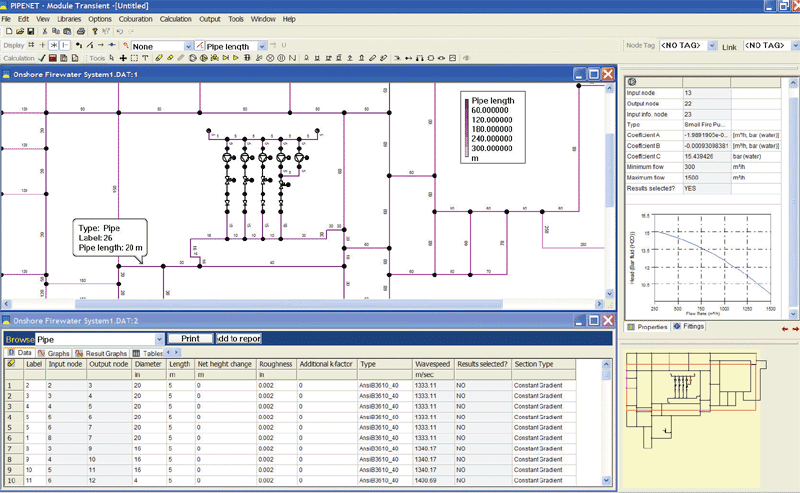Save the network with the floppy icon
This screenshot has height=493, width=800.
click(x=31, y=31)
